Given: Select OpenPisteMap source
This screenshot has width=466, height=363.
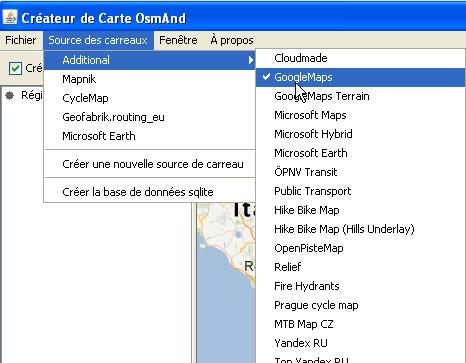Looking at the screenshot, I should pos(360,248).
